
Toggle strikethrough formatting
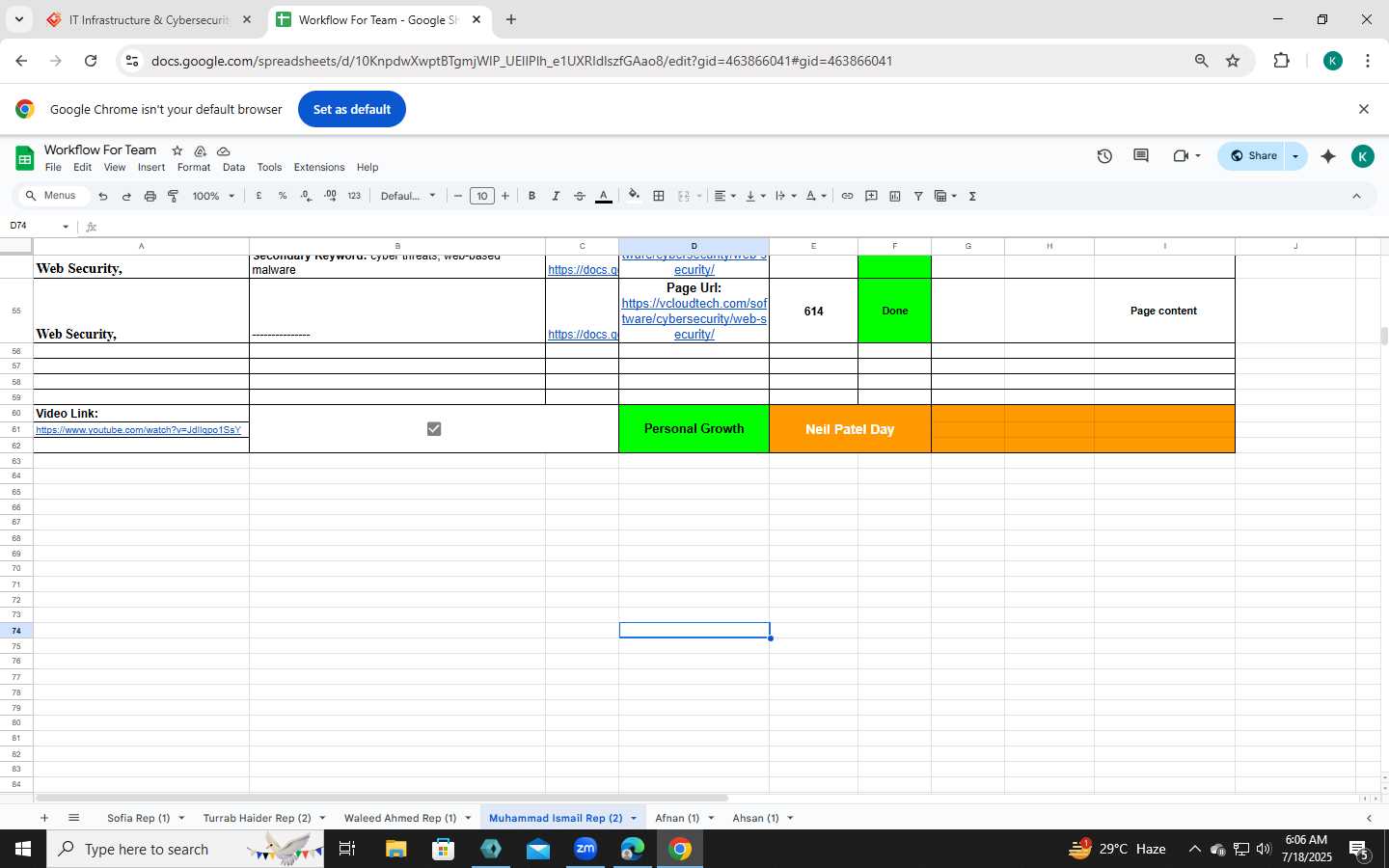coord(580,196)
